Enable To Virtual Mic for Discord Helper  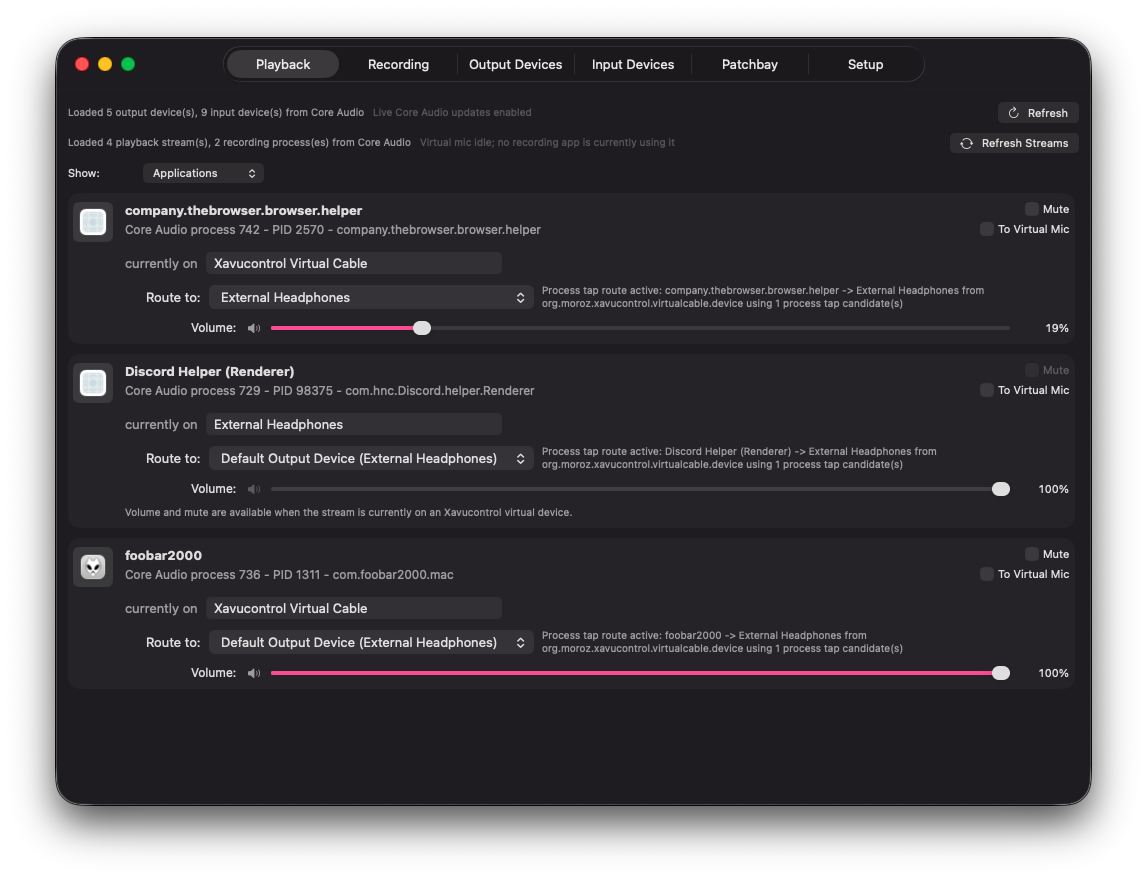(987, 390)
